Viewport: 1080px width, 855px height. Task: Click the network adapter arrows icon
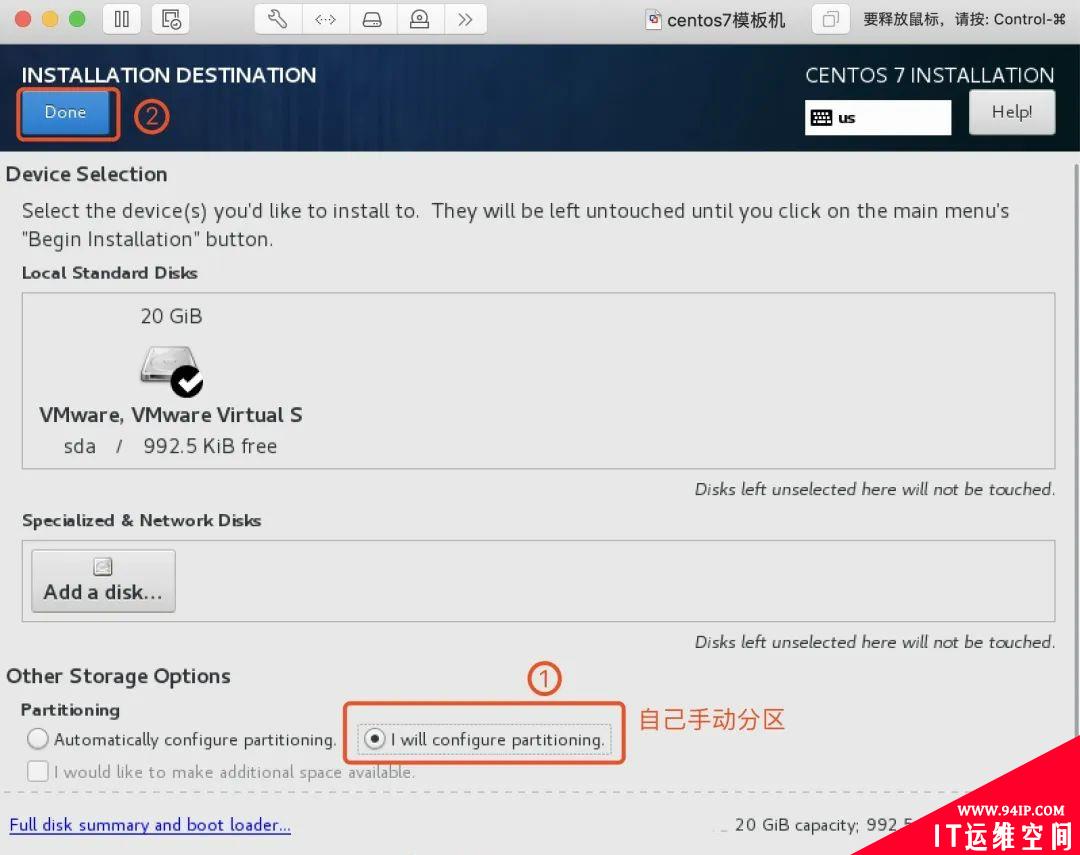[325, 19]
